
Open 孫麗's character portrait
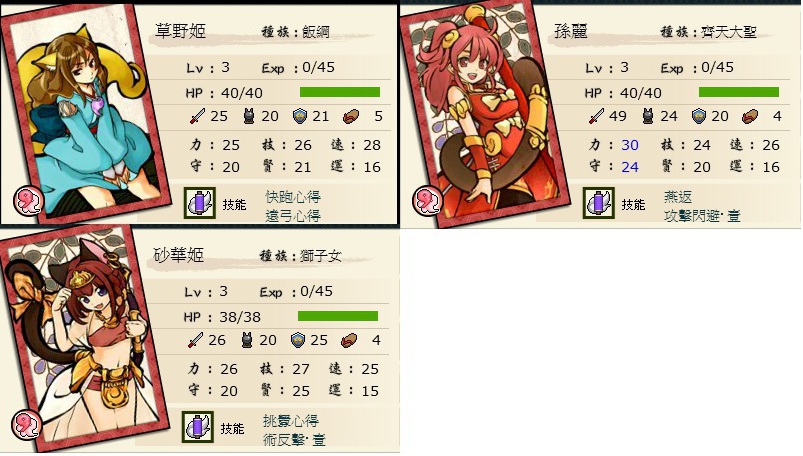[x=484, y=114]
